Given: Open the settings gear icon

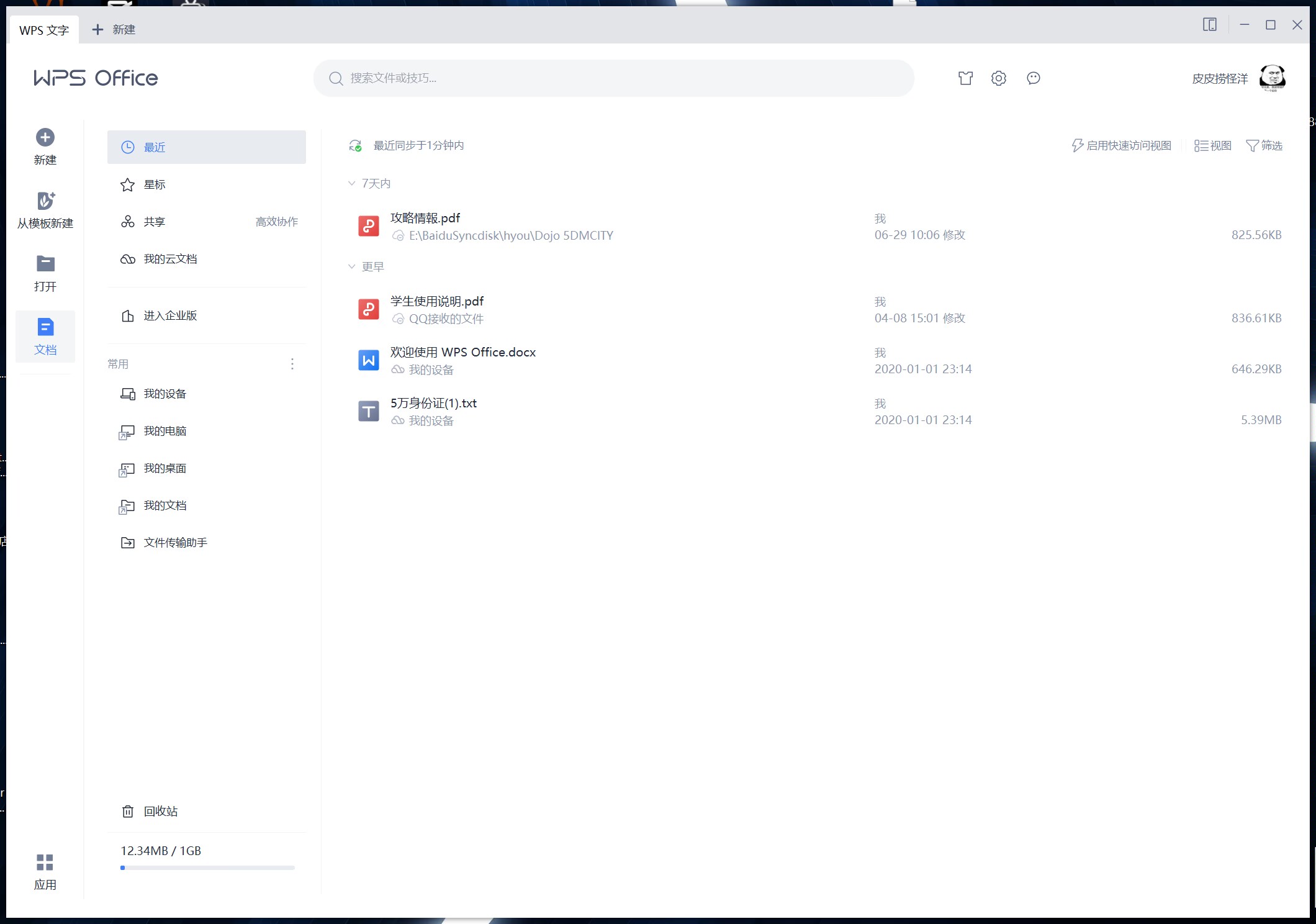Looking at the screenshot, I should click(999, 78).
